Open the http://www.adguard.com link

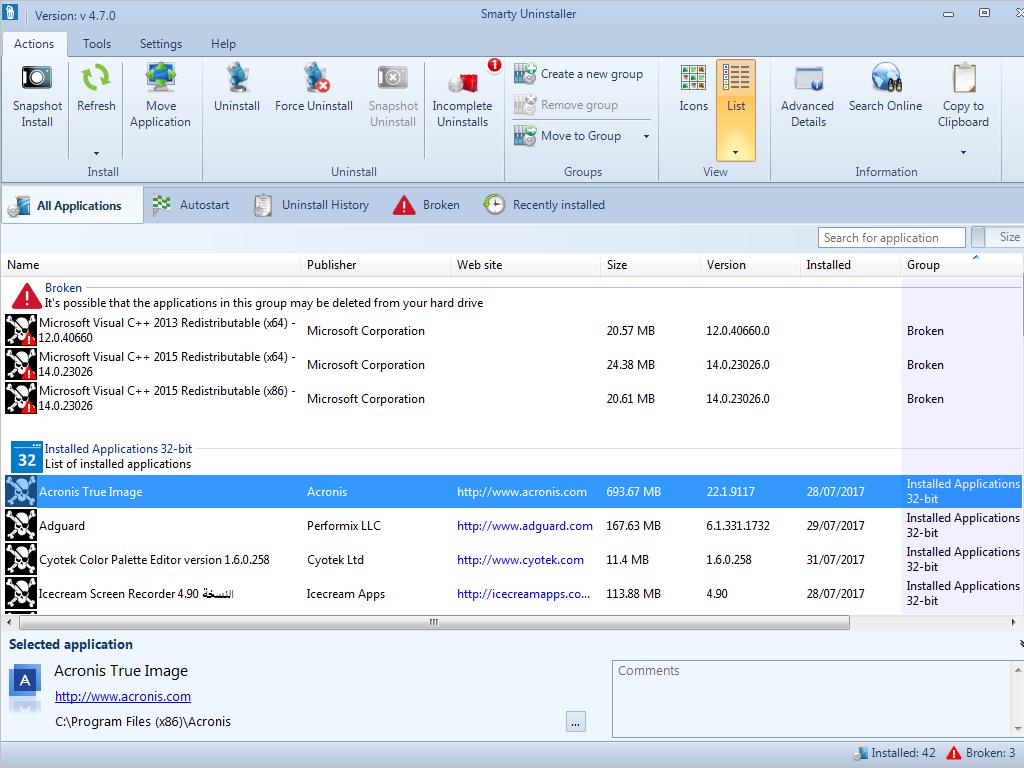524,526
